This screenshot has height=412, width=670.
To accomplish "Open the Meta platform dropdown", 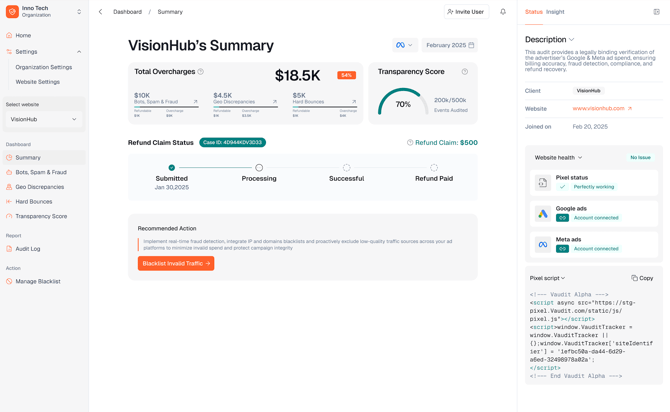I will click(x=405, y=45).
